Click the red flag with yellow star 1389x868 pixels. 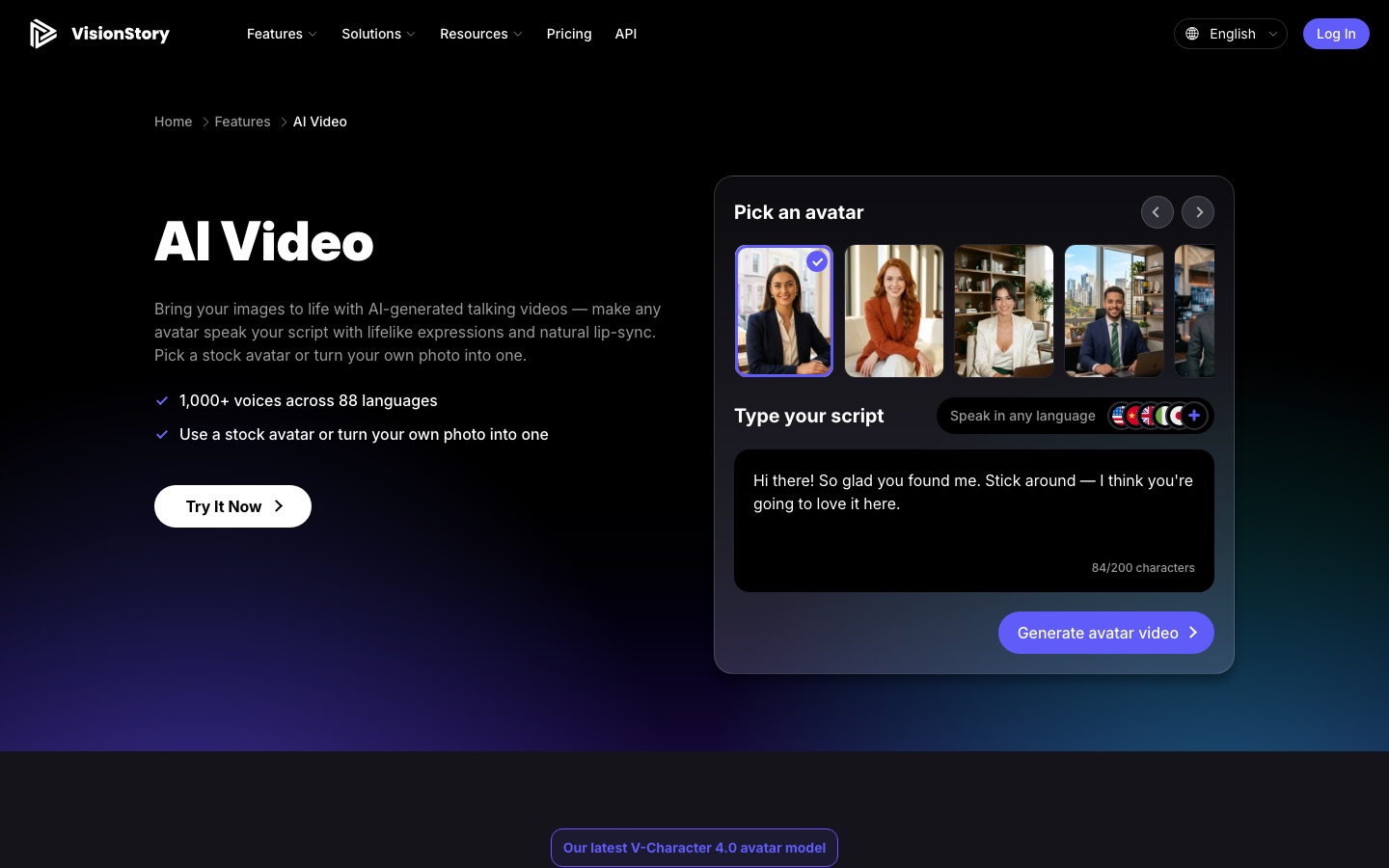click(1134, 416)
